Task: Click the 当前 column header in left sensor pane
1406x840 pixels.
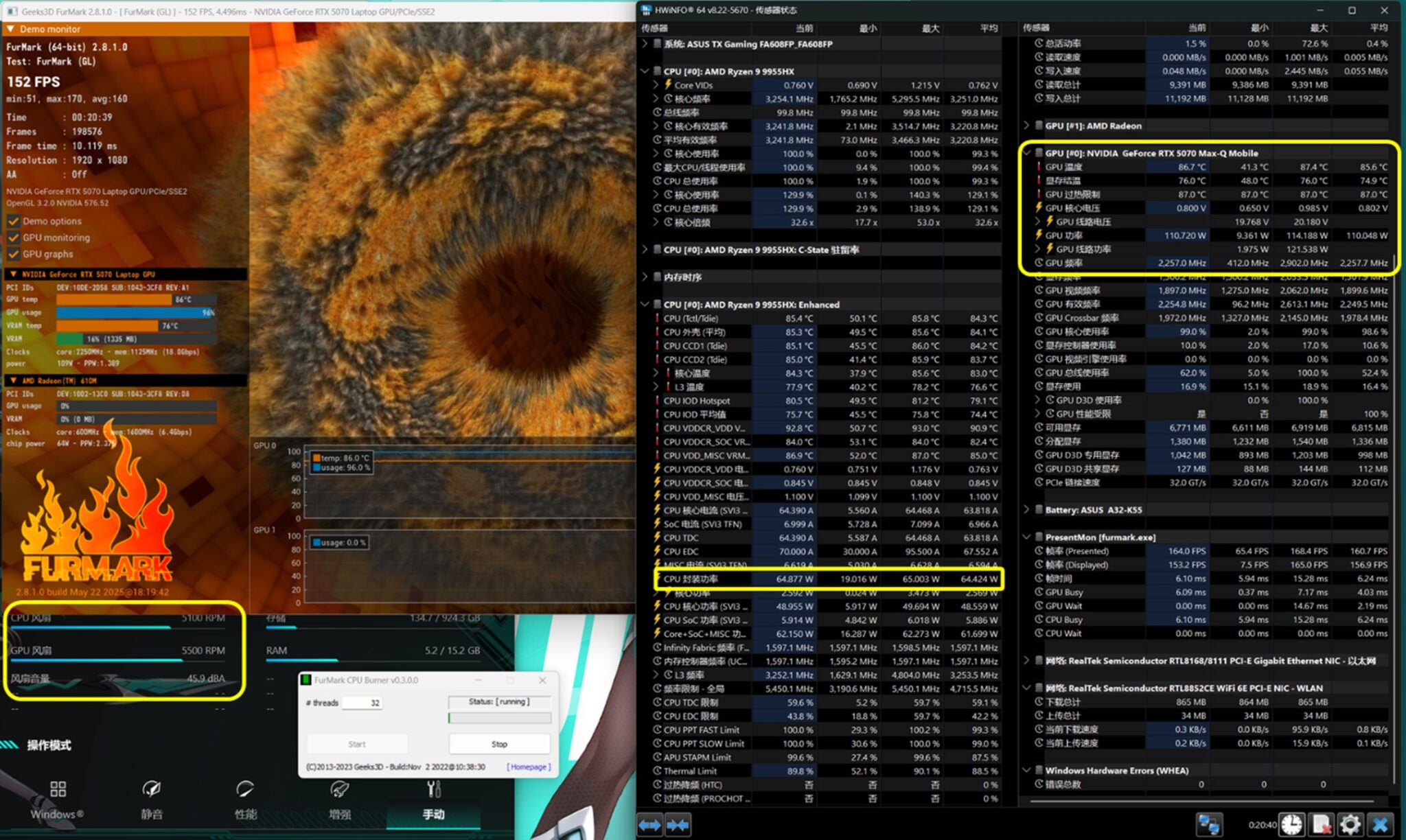Action: (804, 28)
